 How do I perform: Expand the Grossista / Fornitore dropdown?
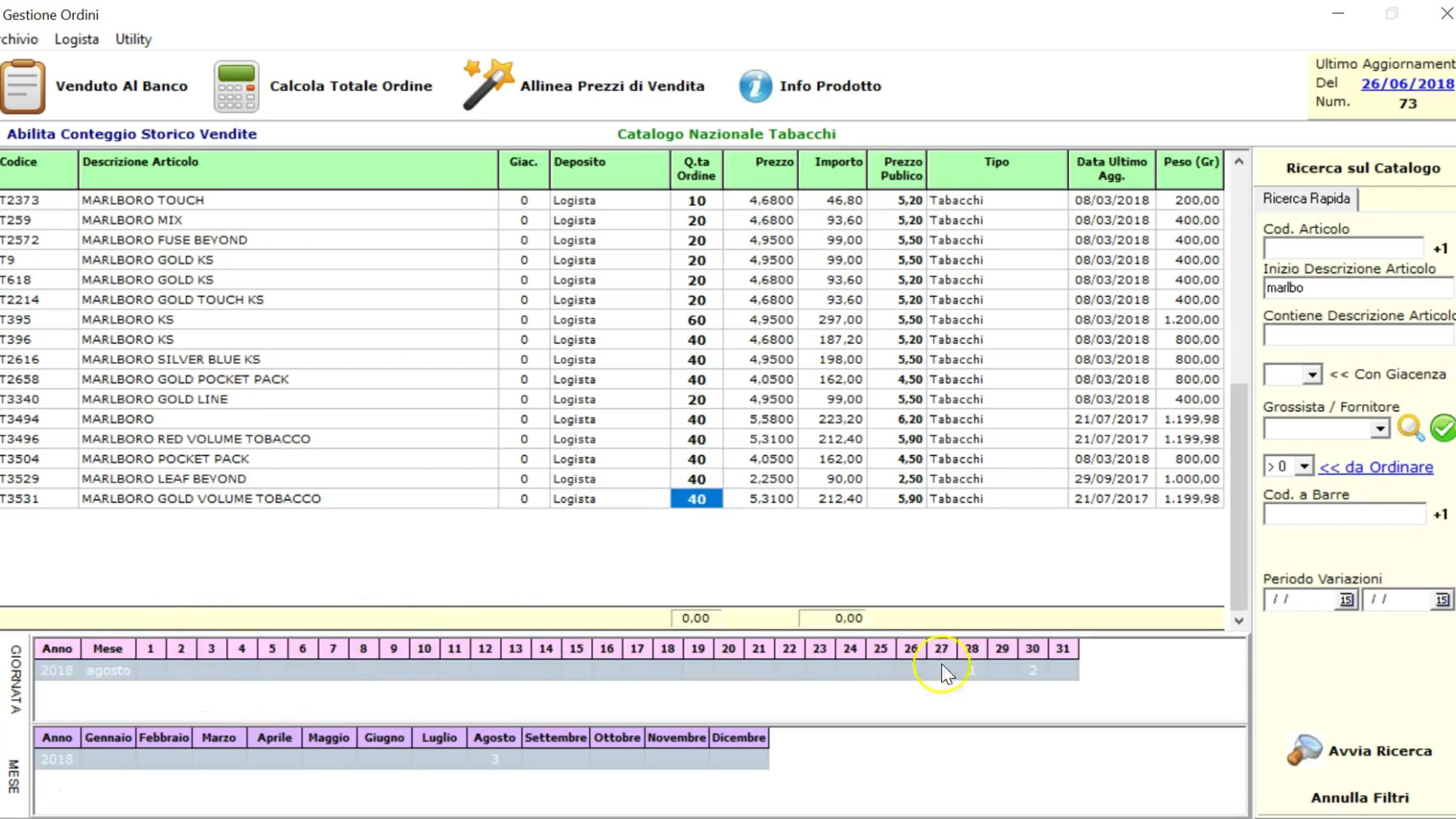click(1380, 428)
